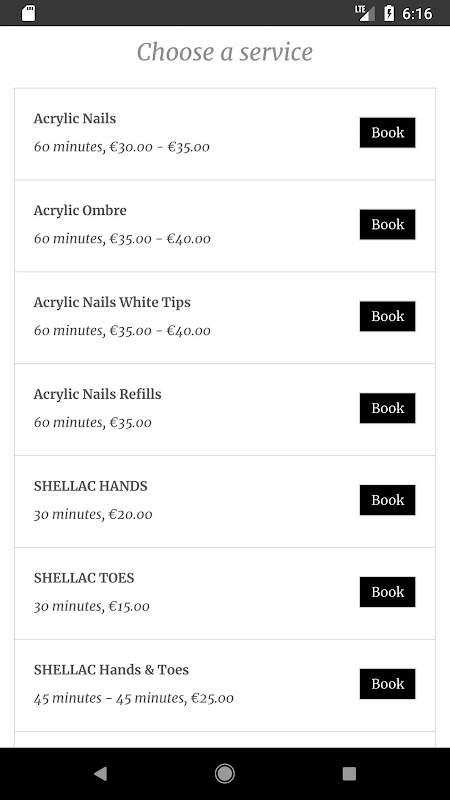Tap the Android back navigation icon
The image size is (450, 800).
coord(101,773)
